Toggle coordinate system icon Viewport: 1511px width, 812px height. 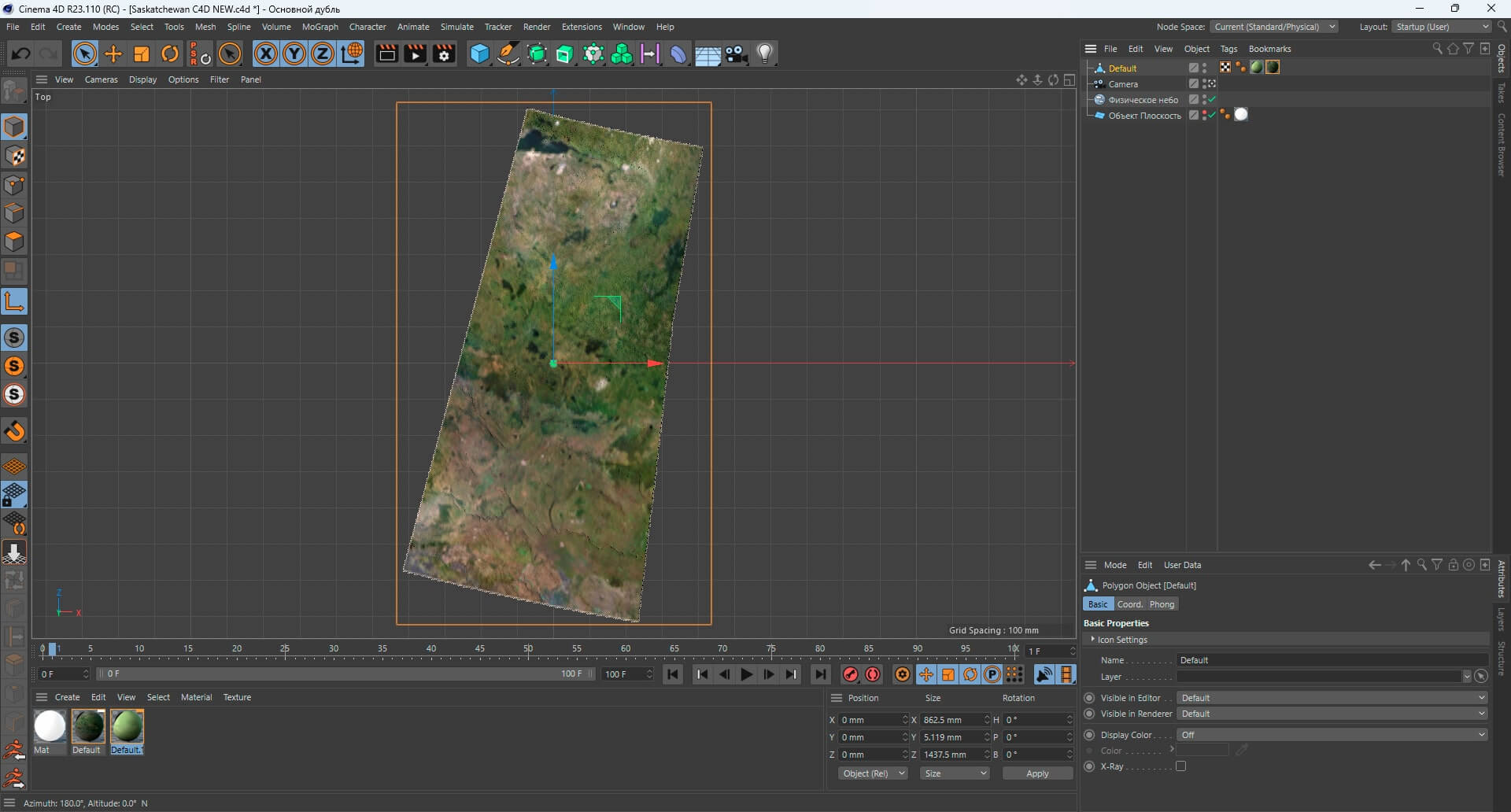(352, 54)
